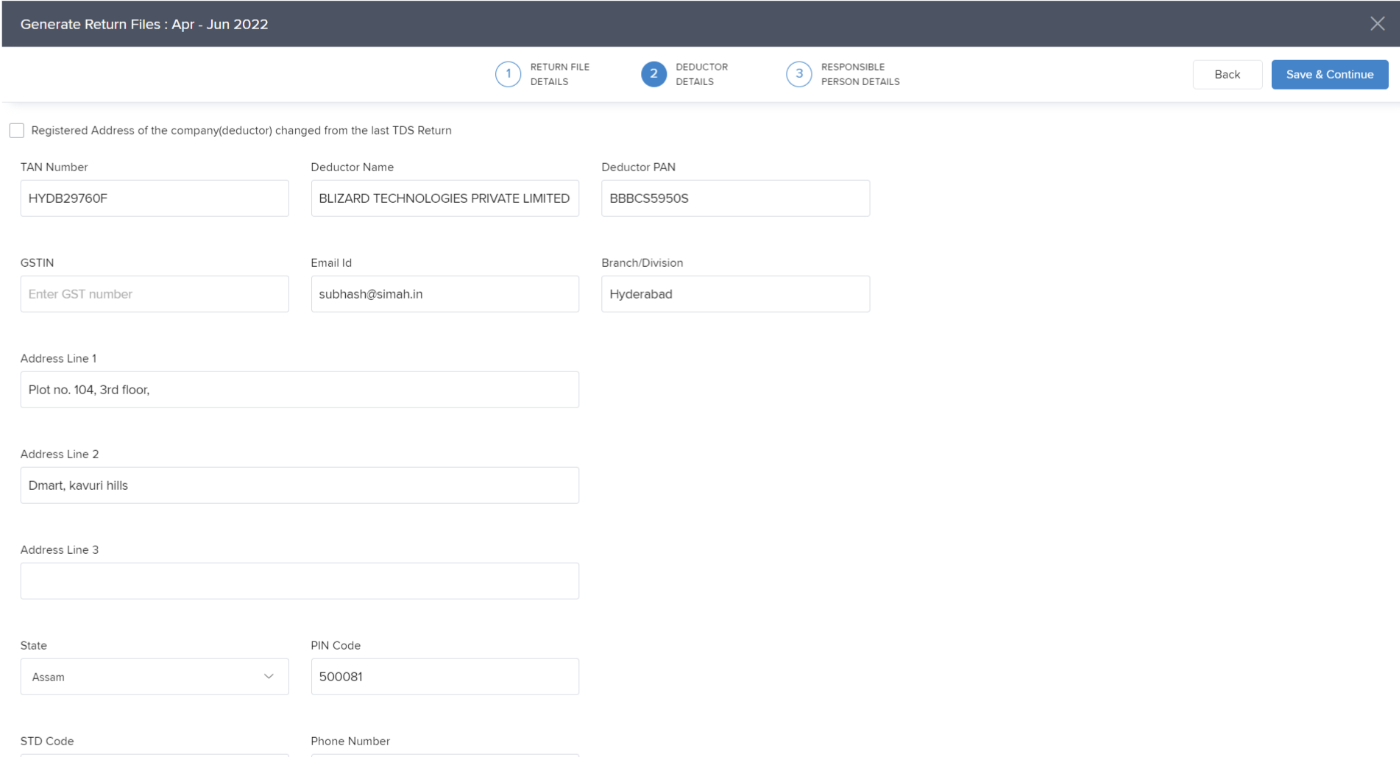Click the Branch/Division field
This screenshot has height=757, width=1400.
point(735,295)
